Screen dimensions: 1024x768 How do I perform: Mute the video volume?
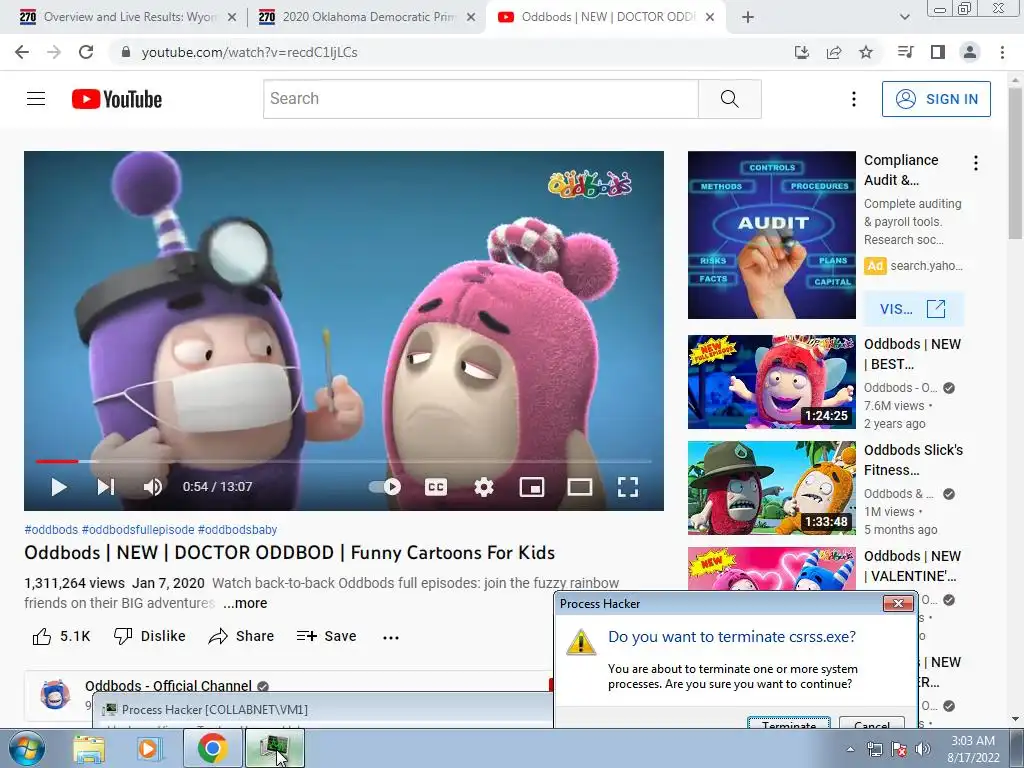(153, 487)
